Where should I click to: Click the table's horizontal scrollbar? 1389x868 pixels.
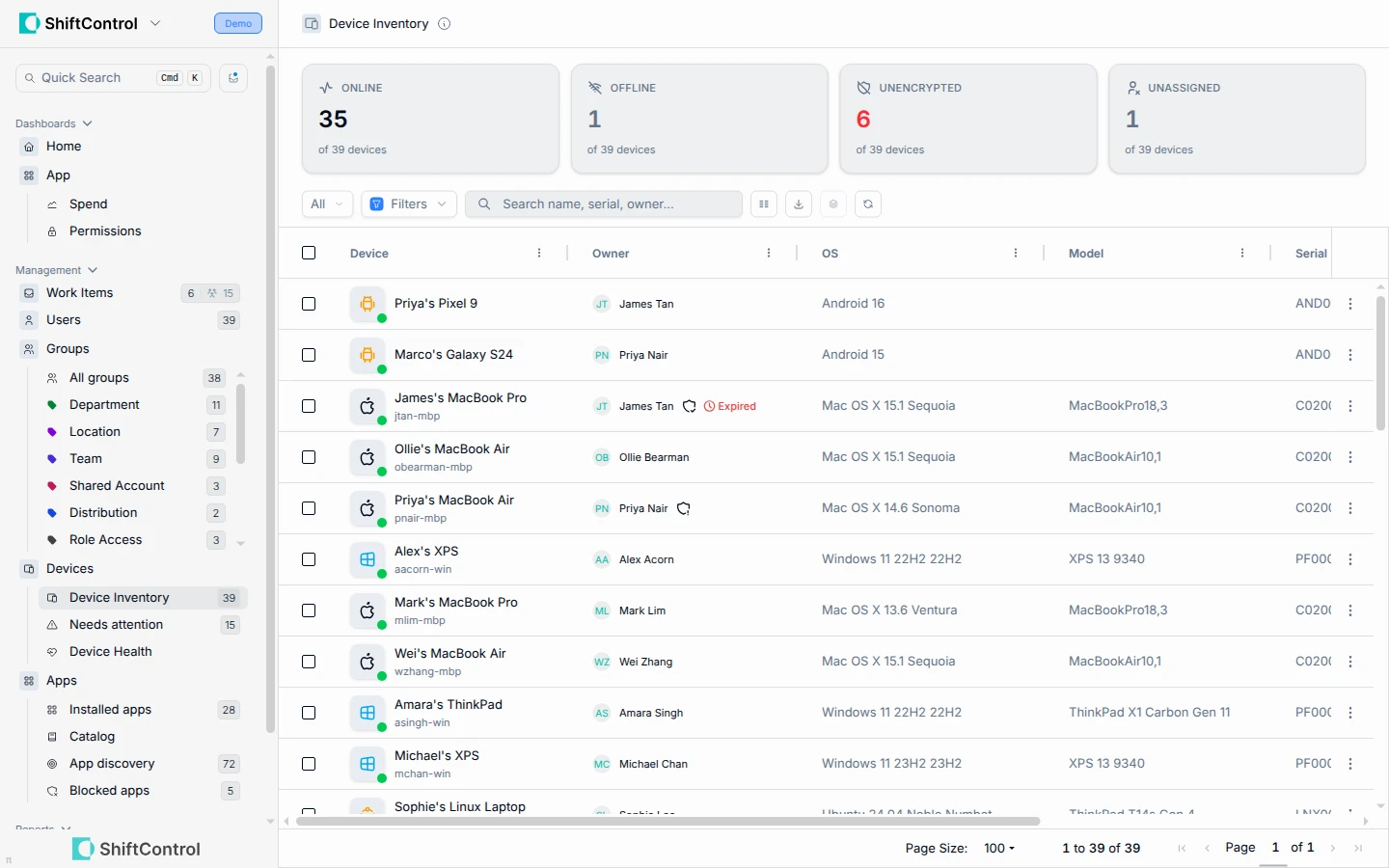coord(667,822)
